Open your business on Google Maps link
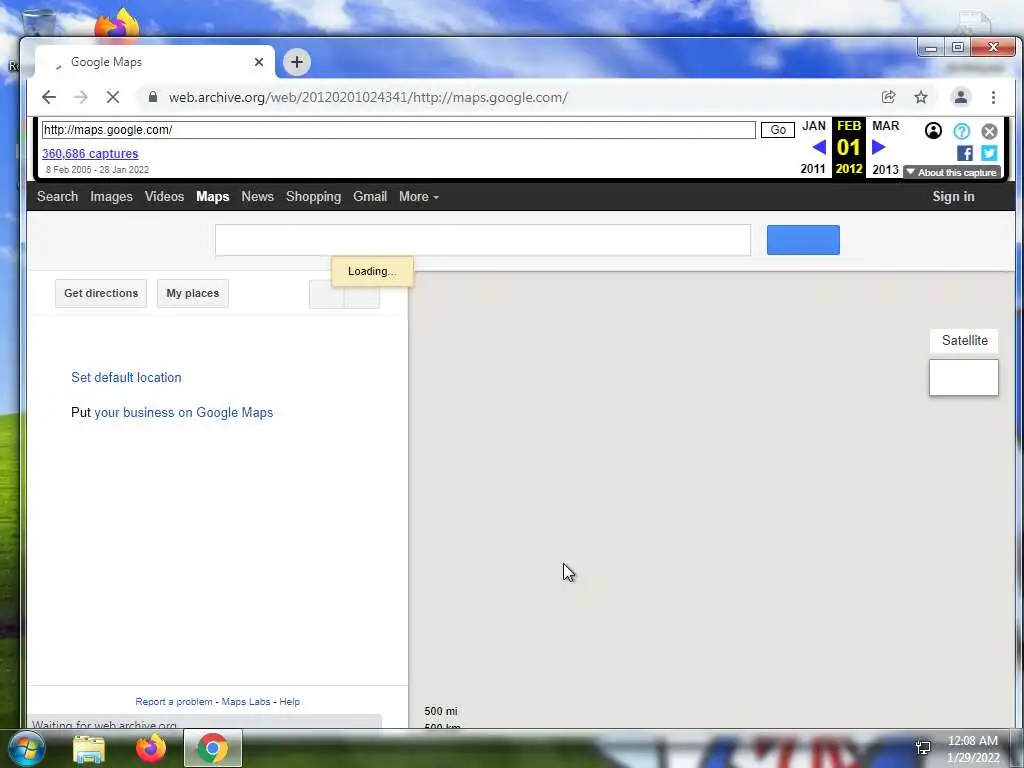This screenshot has height=768, width=1024. 184,413
